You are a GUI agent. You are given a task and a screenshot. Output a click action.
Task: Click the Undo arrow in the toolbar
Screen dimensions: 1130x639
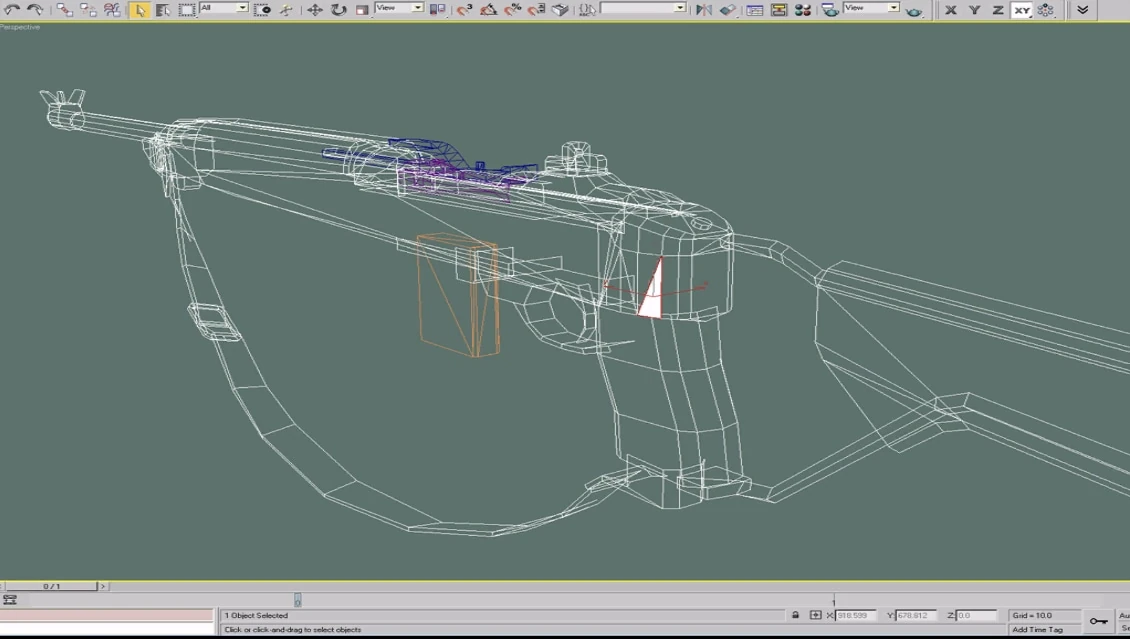(x=11, y=9)
